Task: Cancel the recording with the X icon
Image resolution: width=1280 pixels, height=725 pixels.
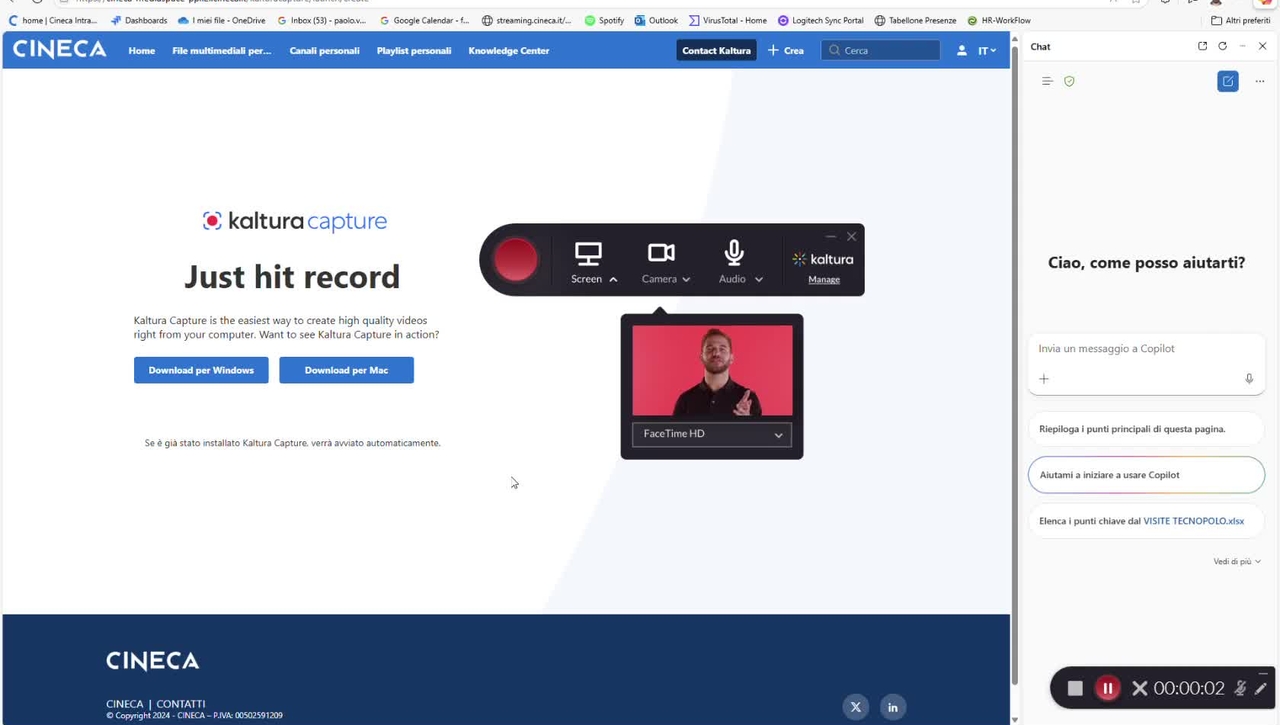Action: point(1139,688)
